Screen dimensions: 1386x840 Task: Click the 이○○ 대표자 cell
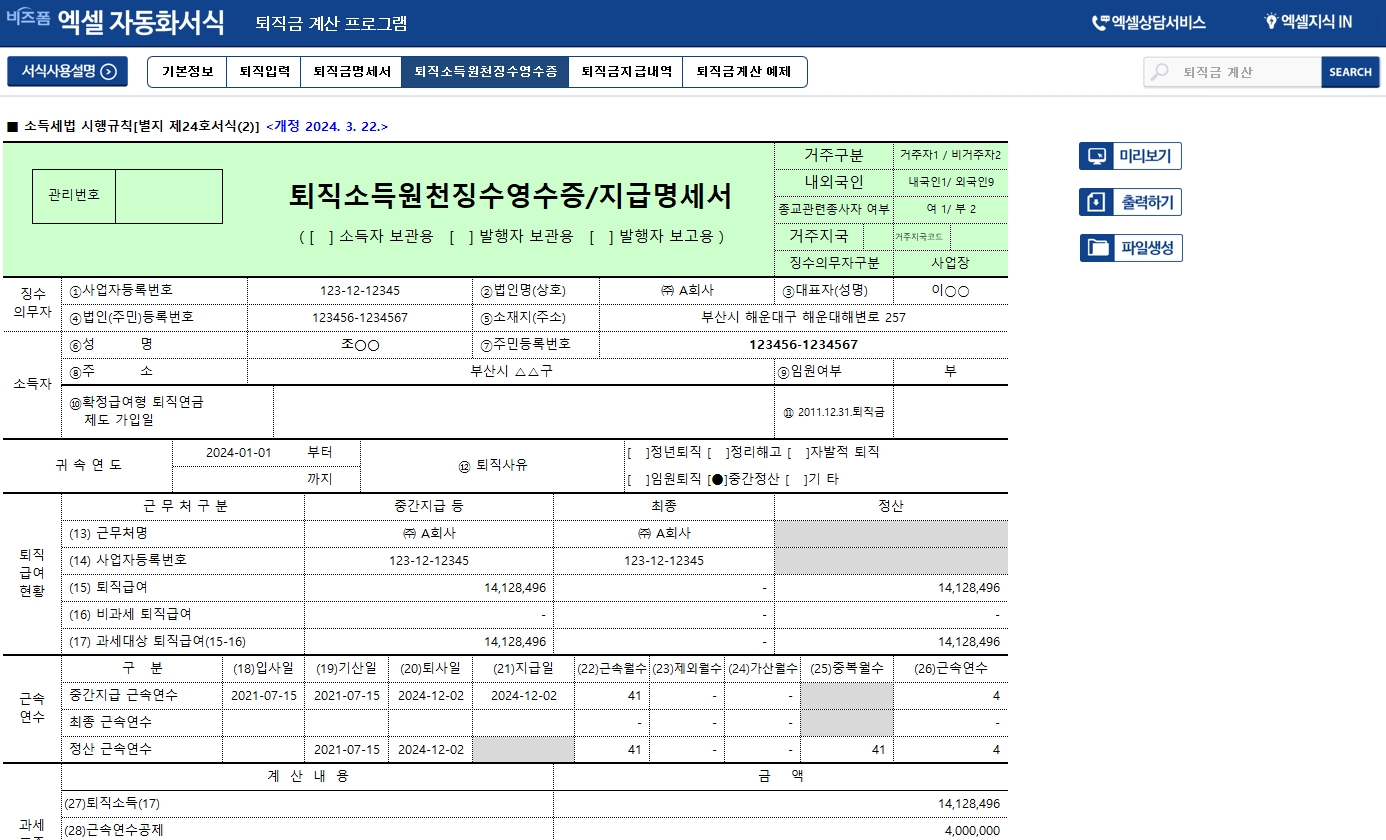point(950,290)
